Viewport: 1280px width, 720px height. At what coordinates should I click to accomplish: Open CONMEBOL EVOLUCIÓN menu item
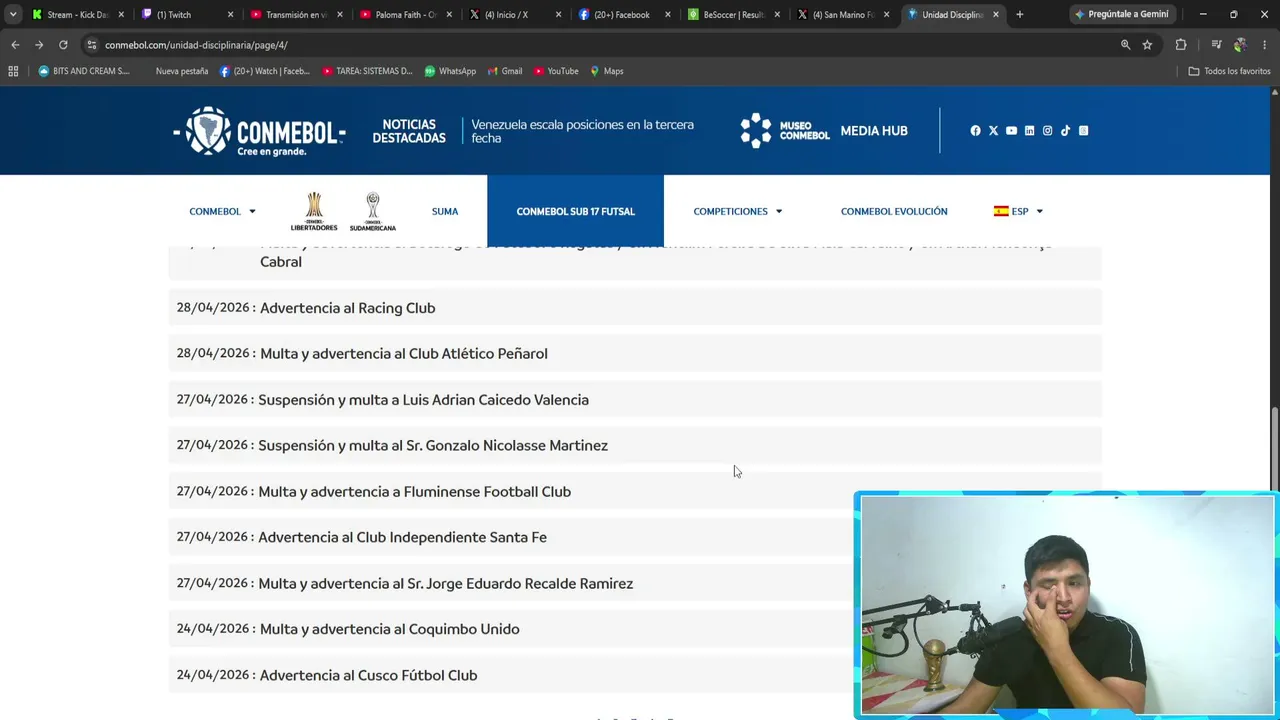tap(894, 211)
